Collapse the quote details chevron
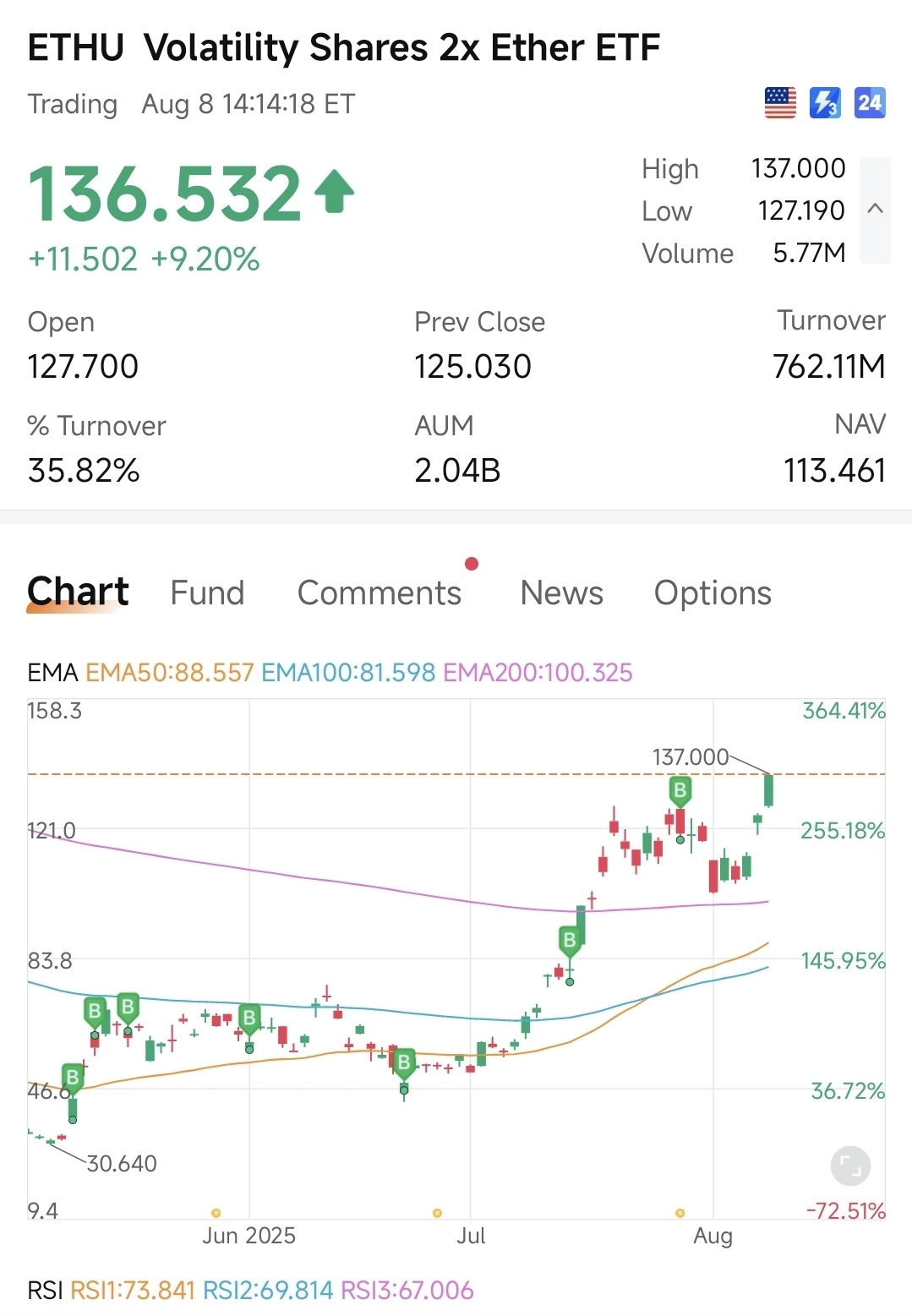 point(876,209)
